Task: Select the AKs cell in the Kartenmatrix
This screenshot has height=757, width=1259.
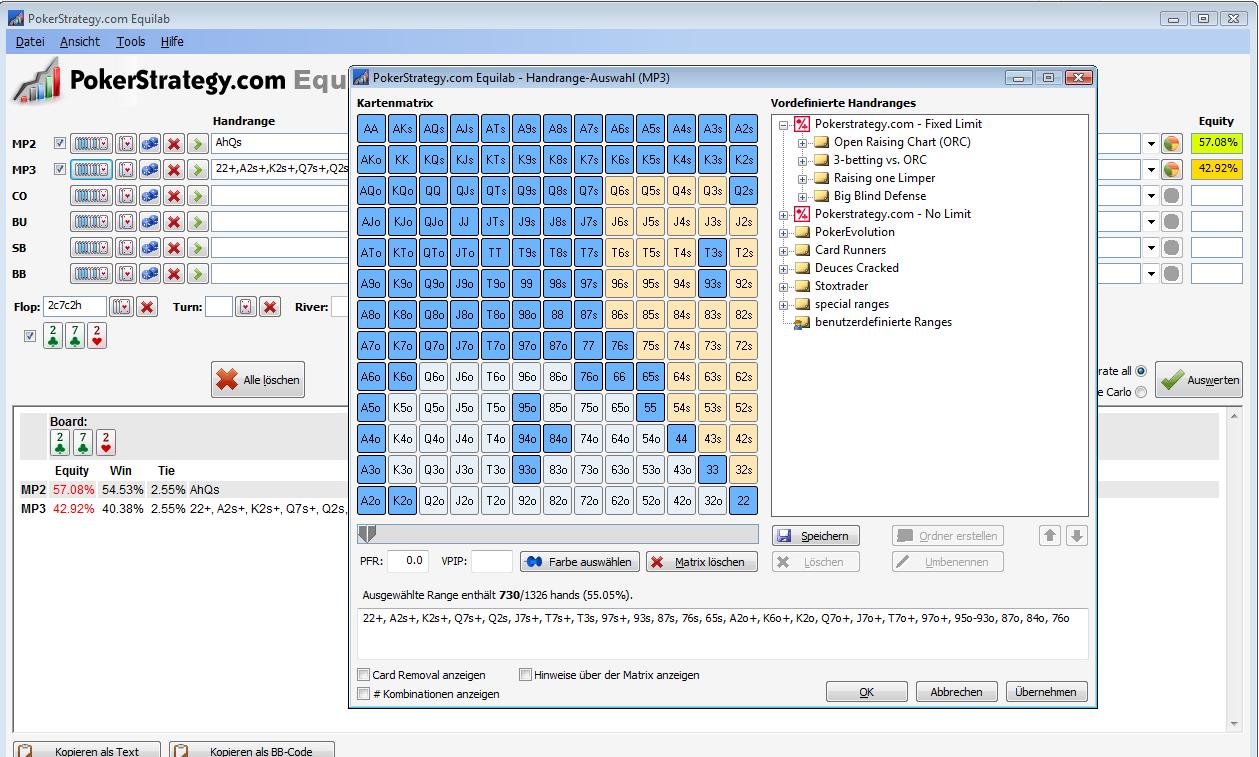Action: (403, 129)
